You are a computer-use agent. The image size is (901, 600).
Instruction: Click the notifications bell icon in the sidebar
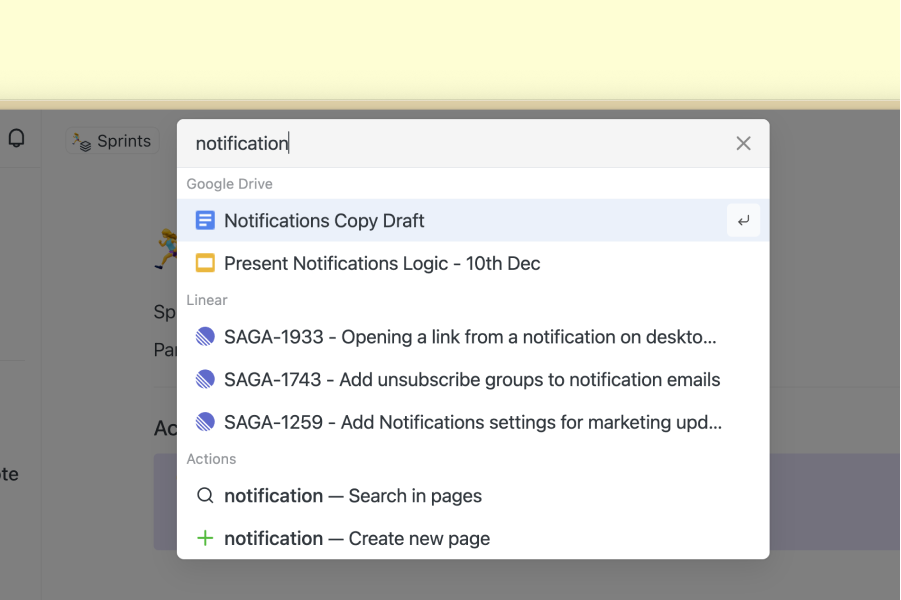(17, 137)
